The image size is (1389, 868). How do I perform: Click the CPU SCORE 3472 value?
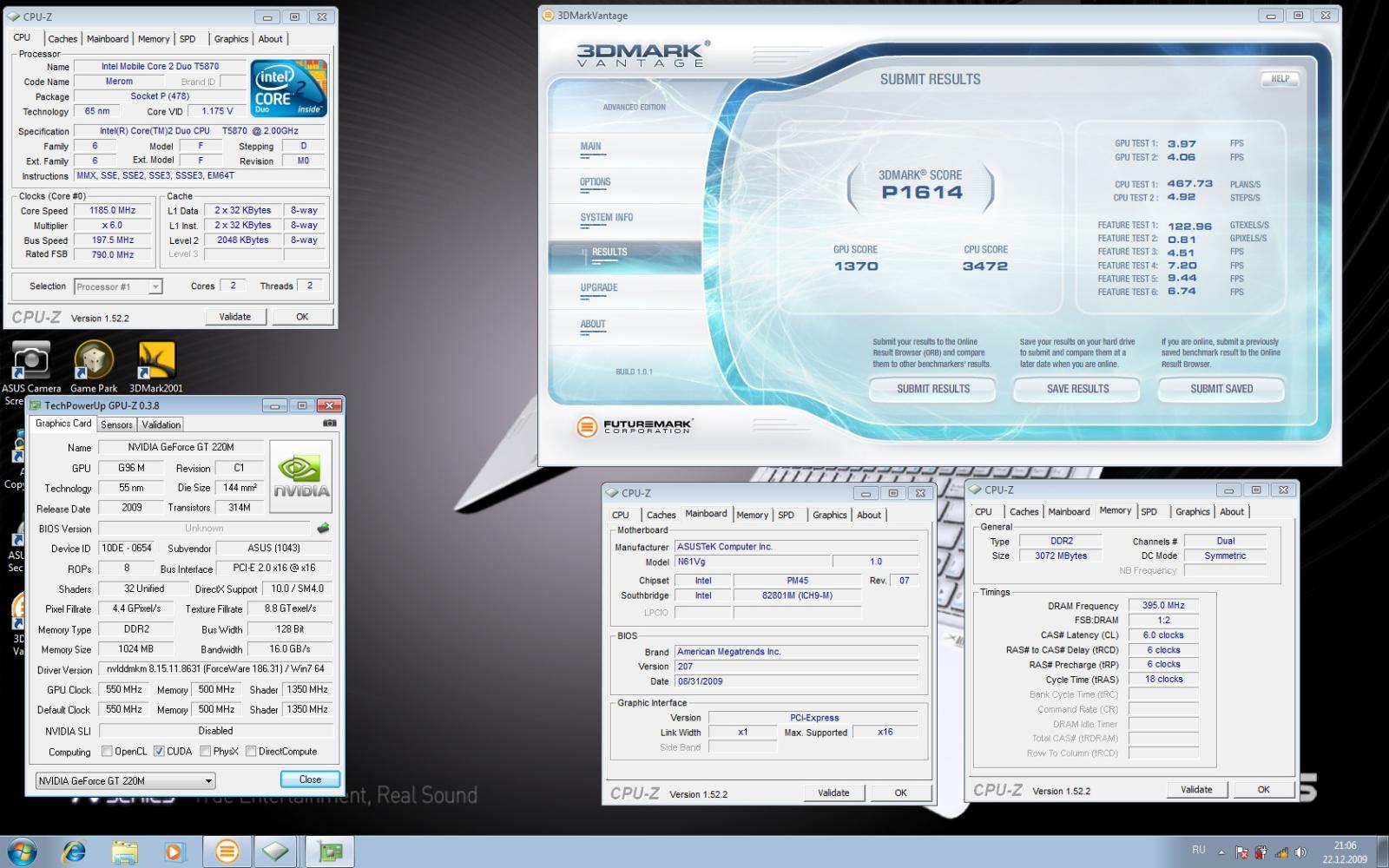(985, 266)
